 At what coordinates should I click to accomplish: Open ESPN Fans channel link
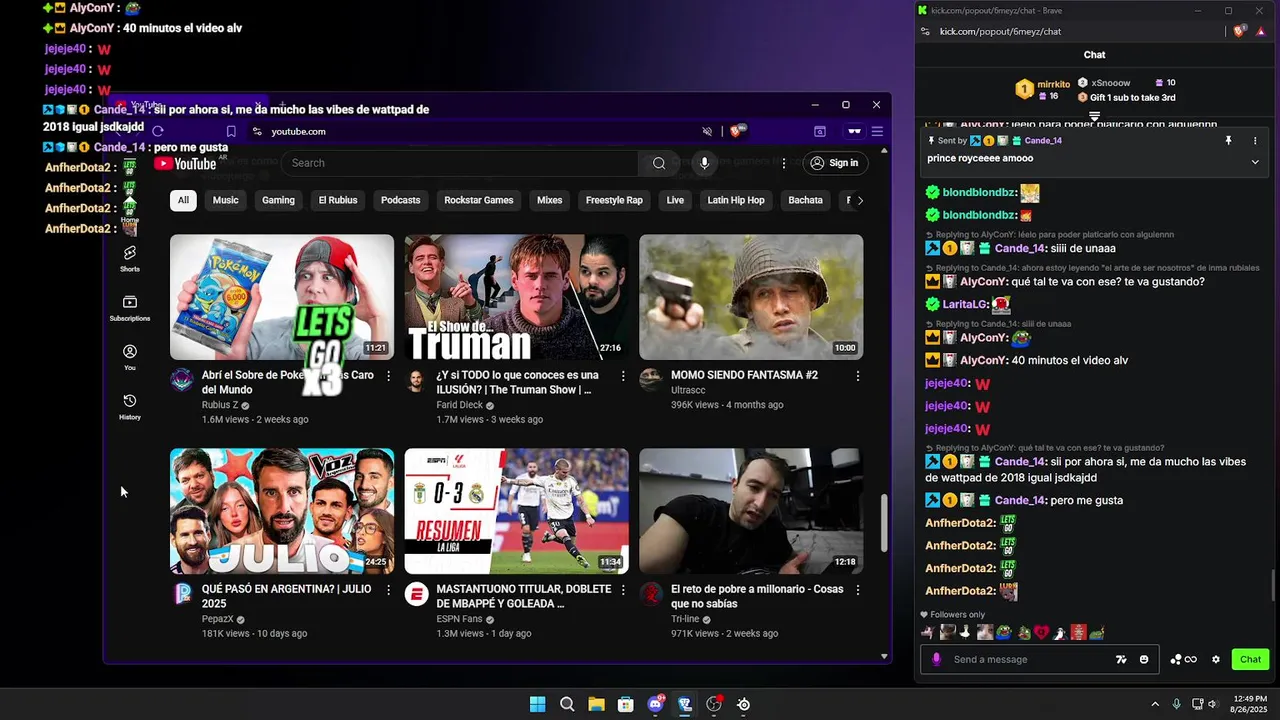(460, 619)
